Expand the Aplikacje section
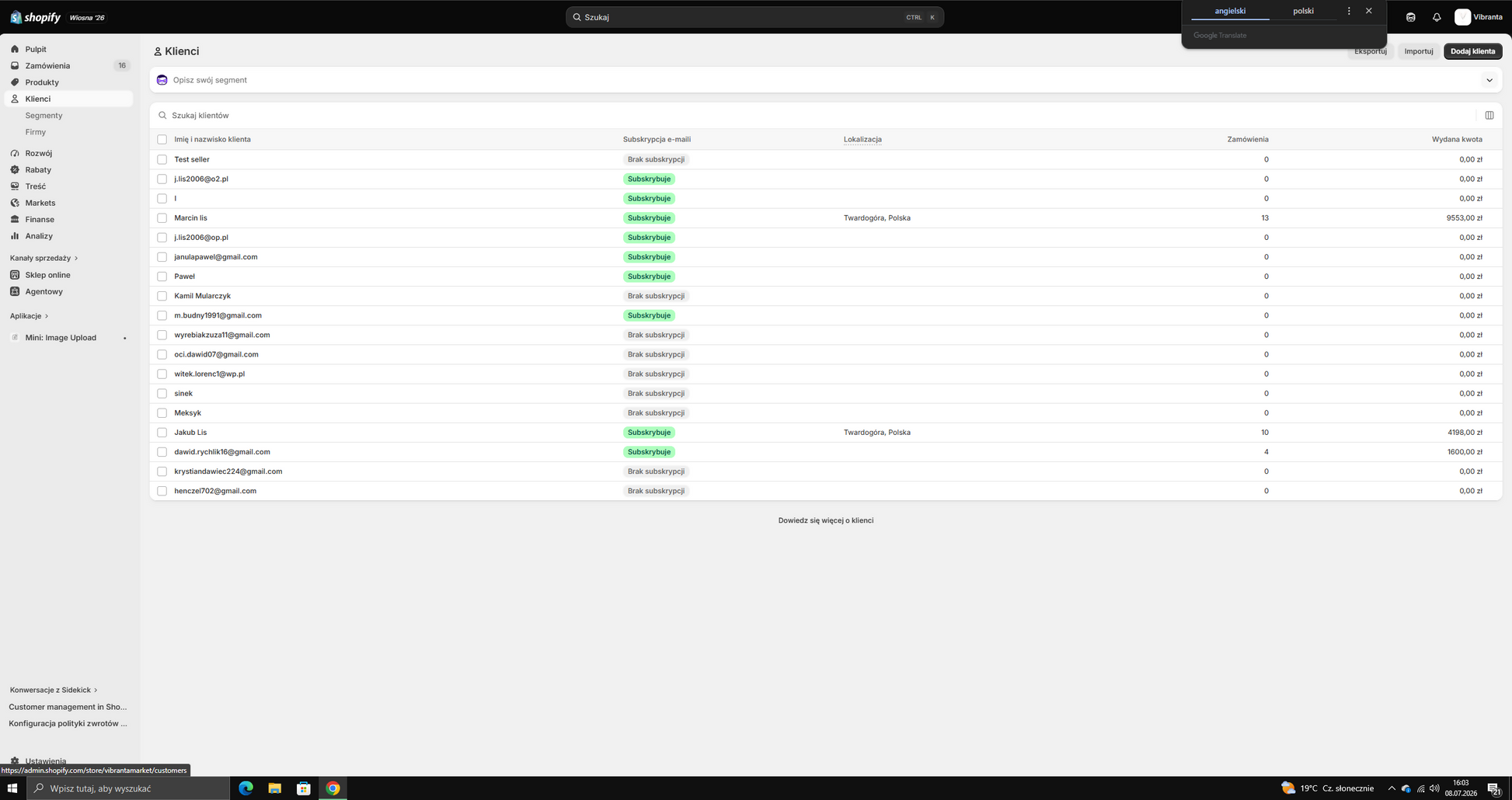Image resolution: width=1512 pixels, height=800 pixels. pyautogui.click(x=30, y=316)
